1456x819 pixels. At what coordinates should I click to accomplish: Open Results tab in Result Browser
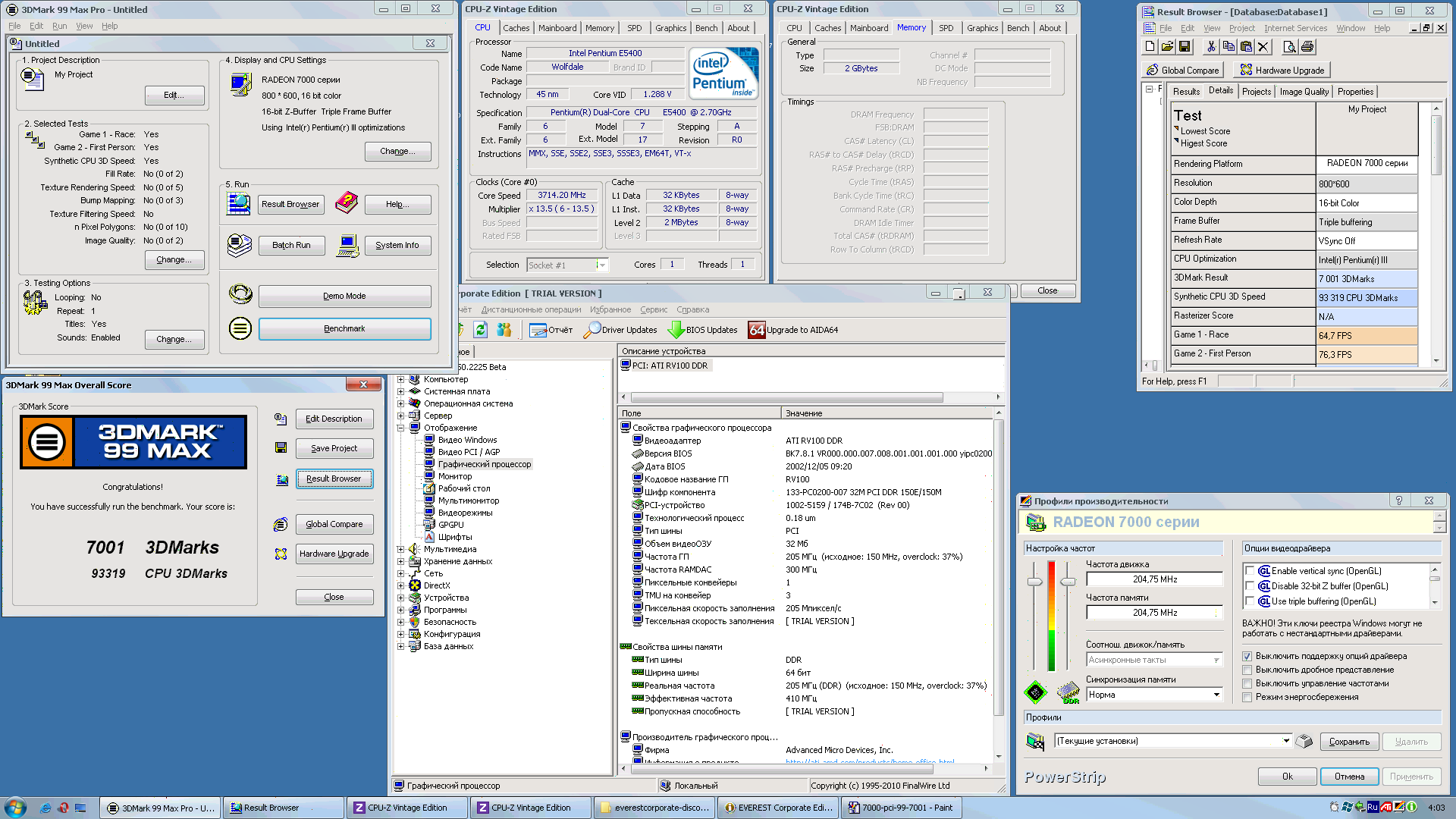click(x=1186, y=92)
